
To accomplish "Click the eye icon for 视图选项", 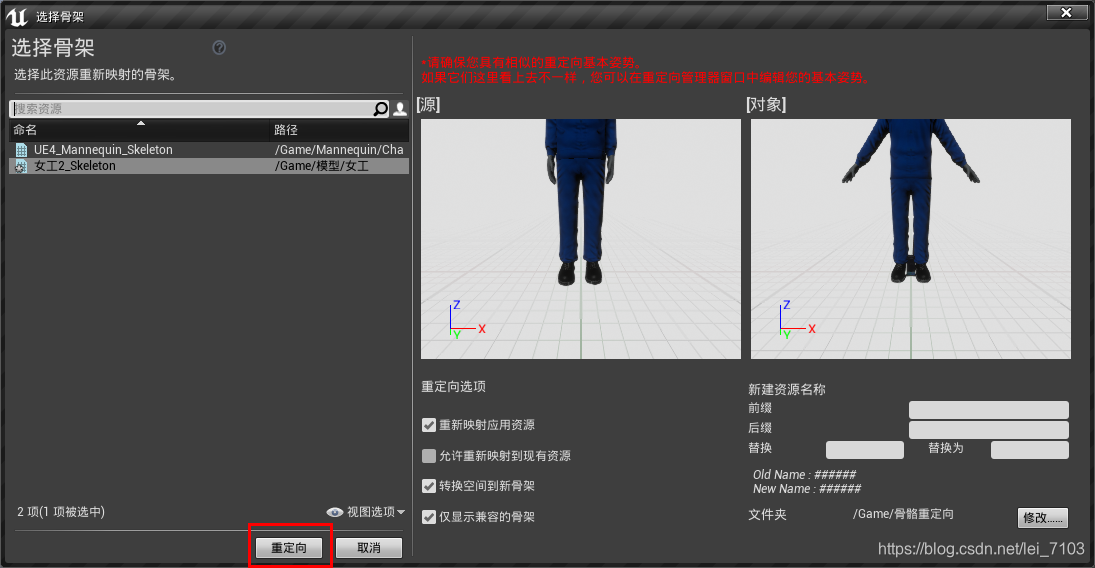I will (335, 512).
